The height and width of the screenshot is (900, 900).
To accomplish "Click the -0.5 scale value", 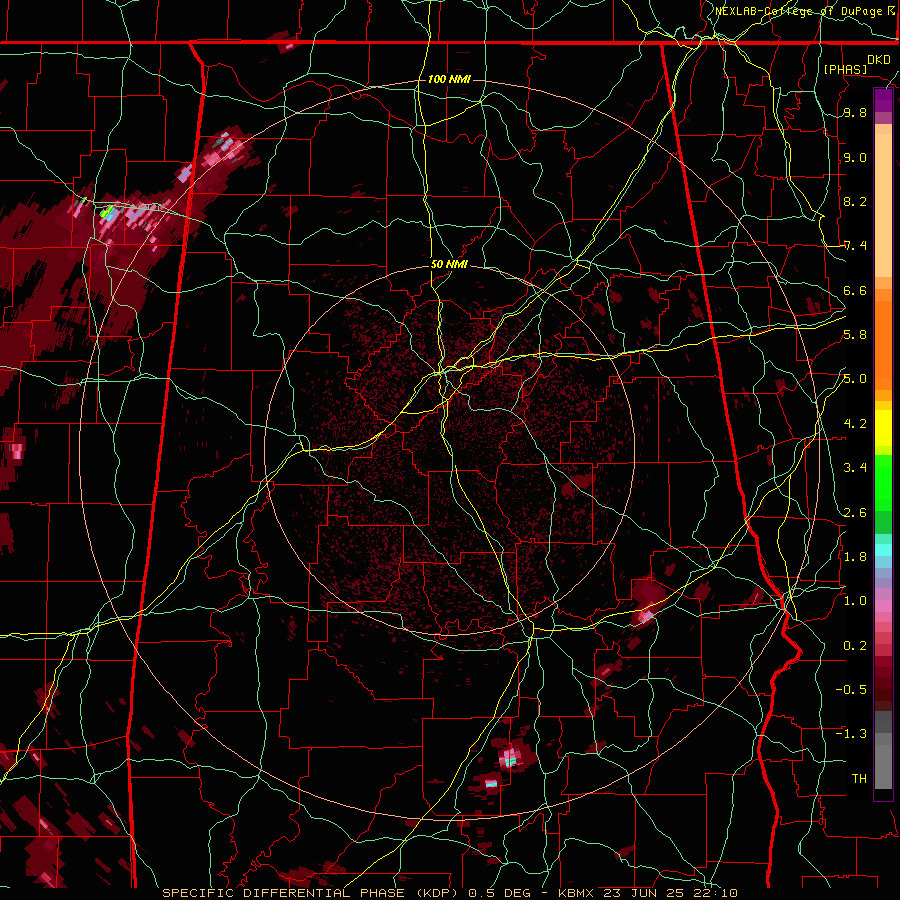I will coord(851,690).
